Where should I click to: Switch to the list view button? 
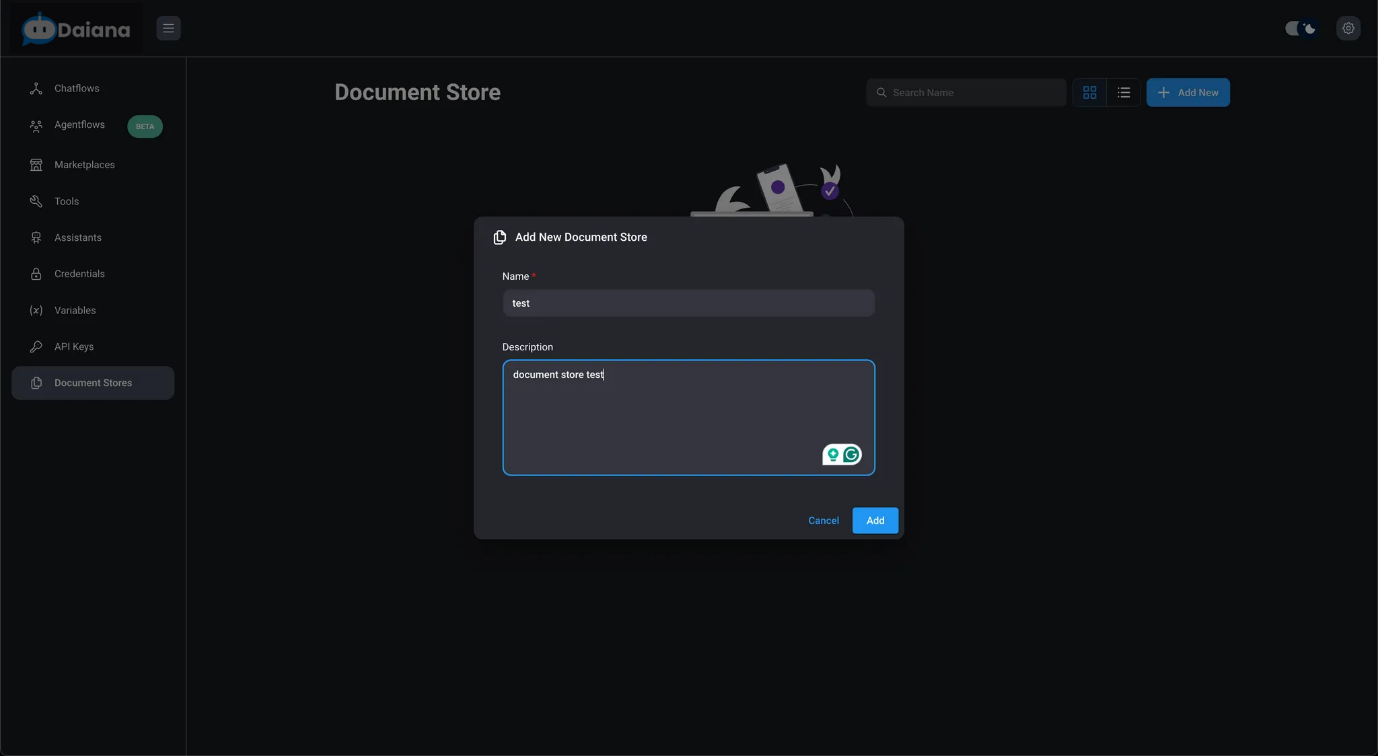tap(1123, 92)
